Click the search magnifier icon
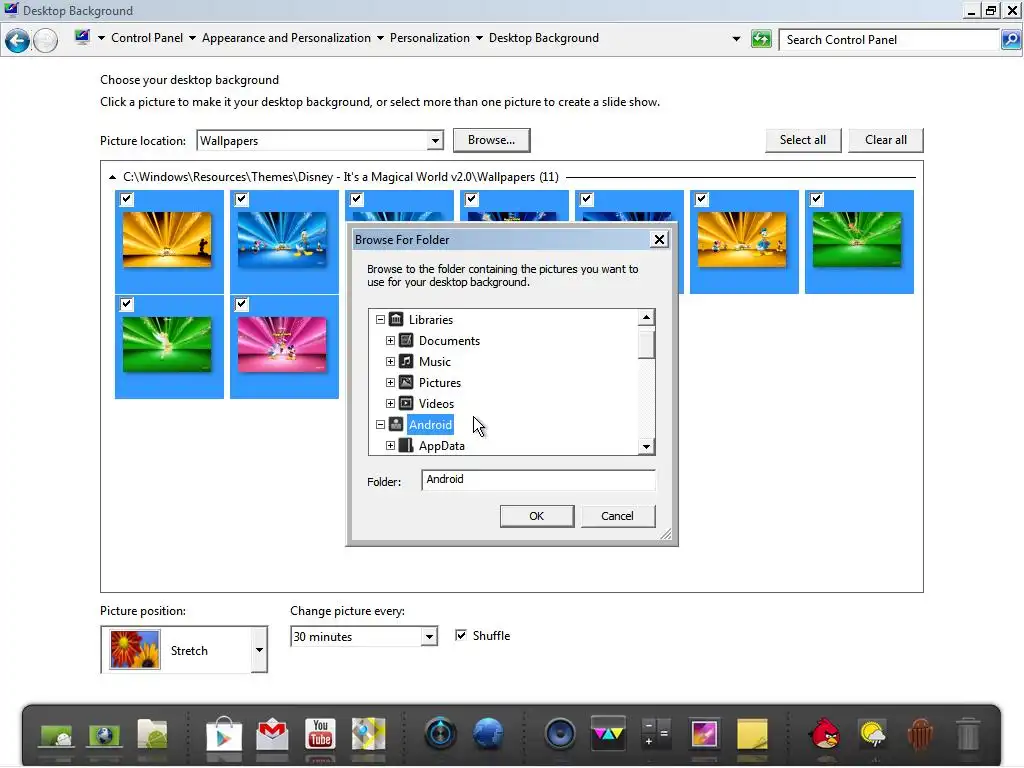1024x768 pixels. point(1010,39)
